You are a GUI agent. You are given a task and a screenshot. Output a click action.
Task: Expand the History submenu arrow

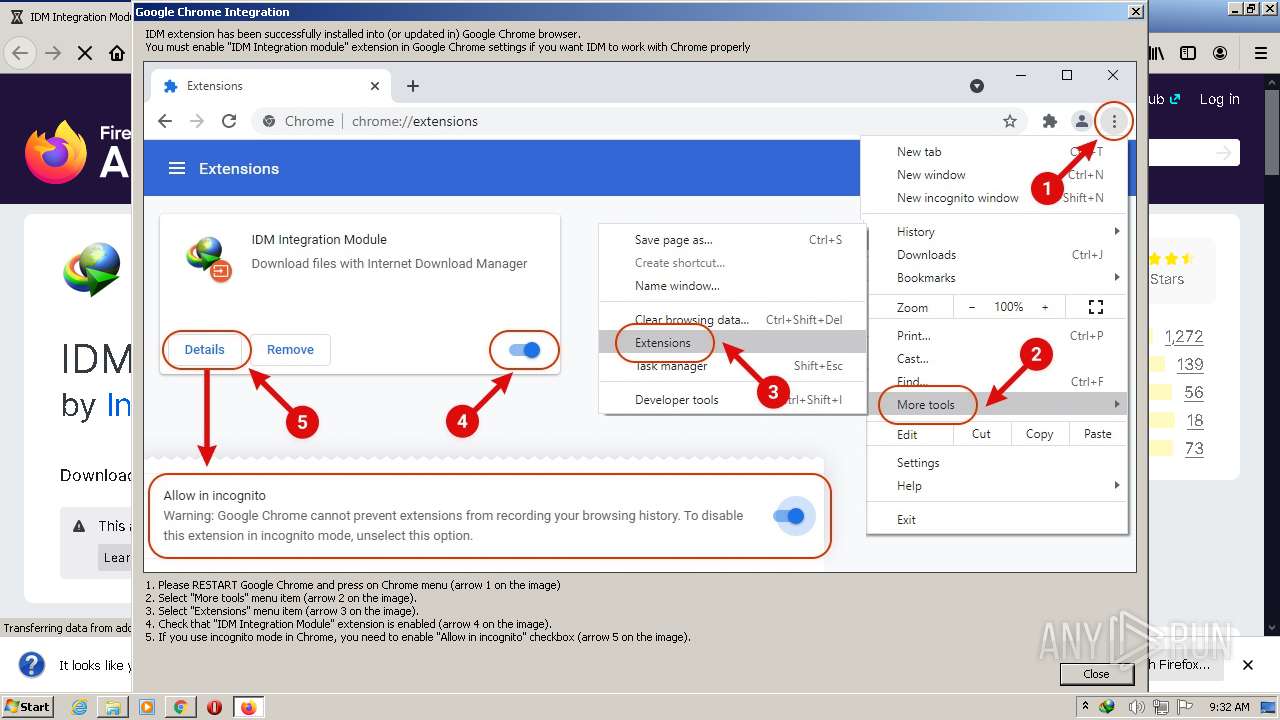coord(1117,231)
